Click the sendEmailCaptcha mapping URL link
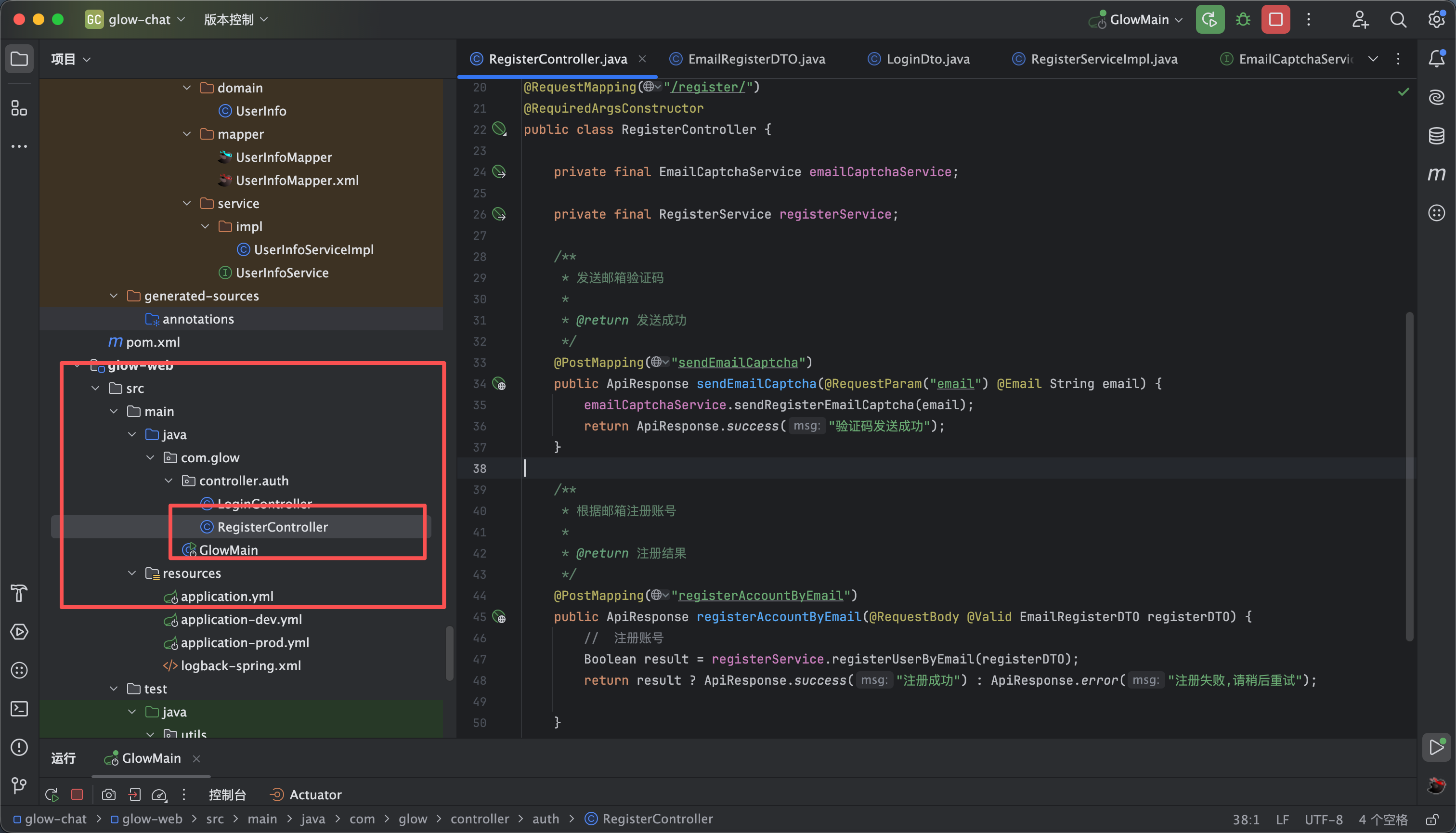This screenshot has width=1456, height=833. coord(738,363)
